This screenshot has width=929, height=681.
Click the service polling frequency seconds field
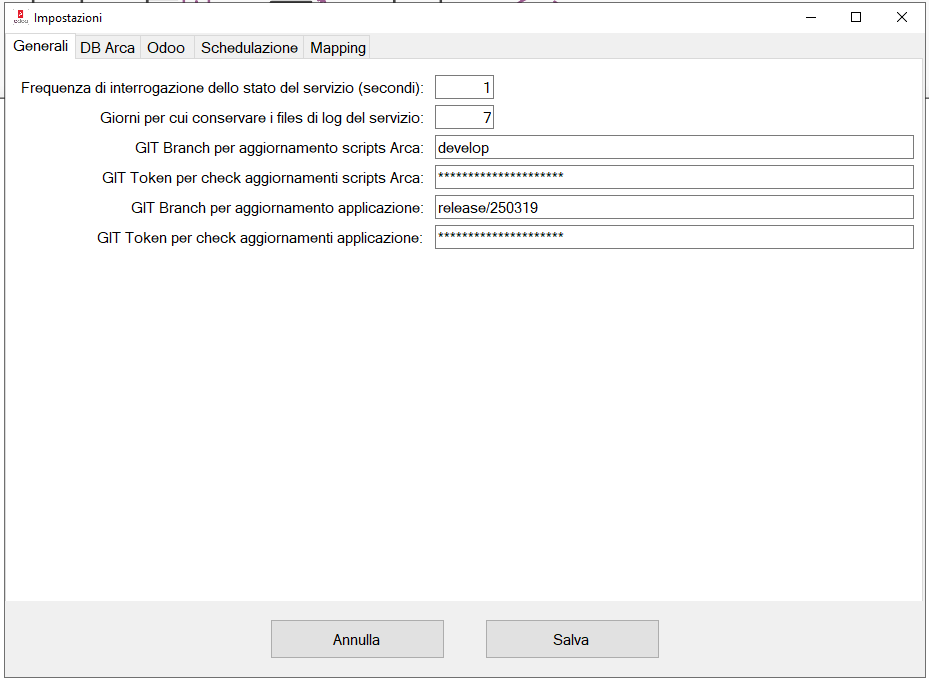click(464, 88)
